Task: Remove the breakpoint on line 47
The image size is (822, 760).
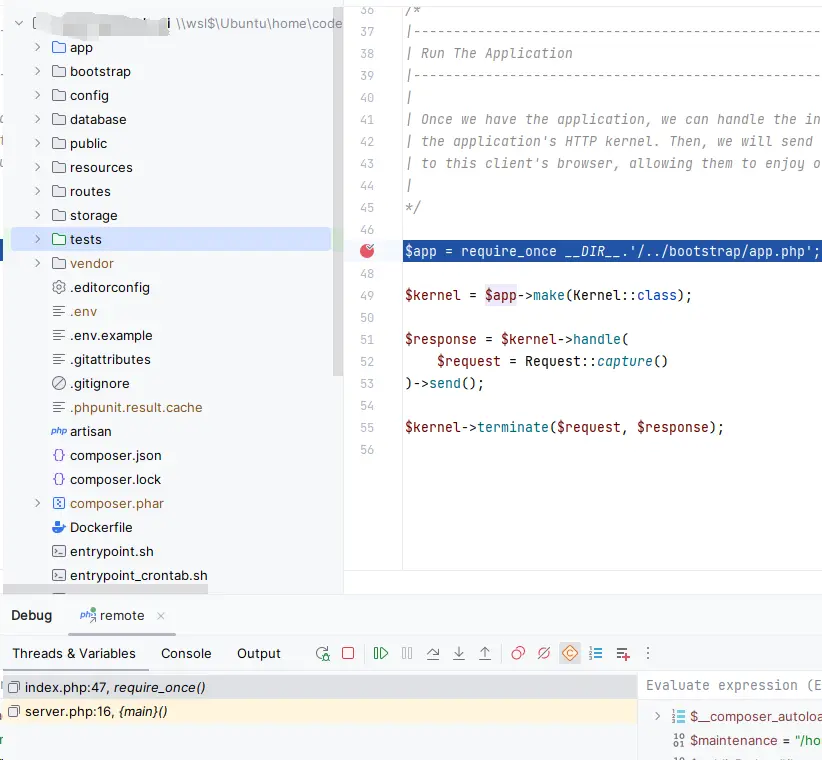Action: click(x=367, y=250)
